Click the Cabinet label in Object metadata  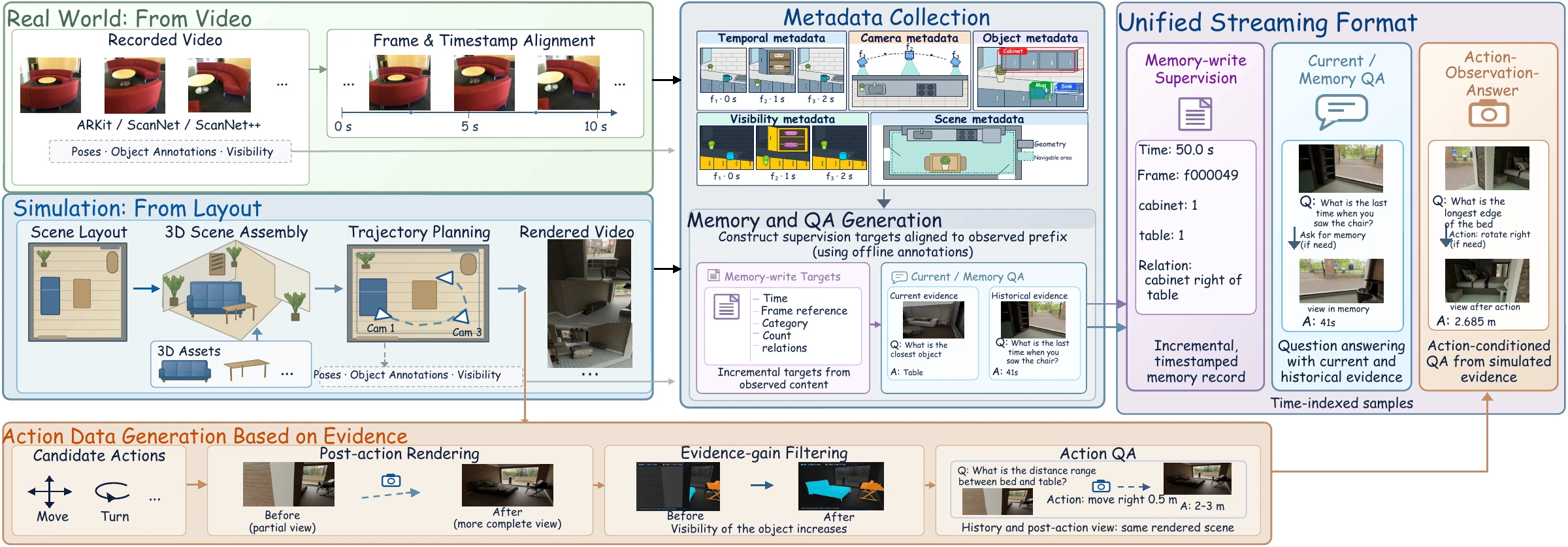tap(1013, 51)
